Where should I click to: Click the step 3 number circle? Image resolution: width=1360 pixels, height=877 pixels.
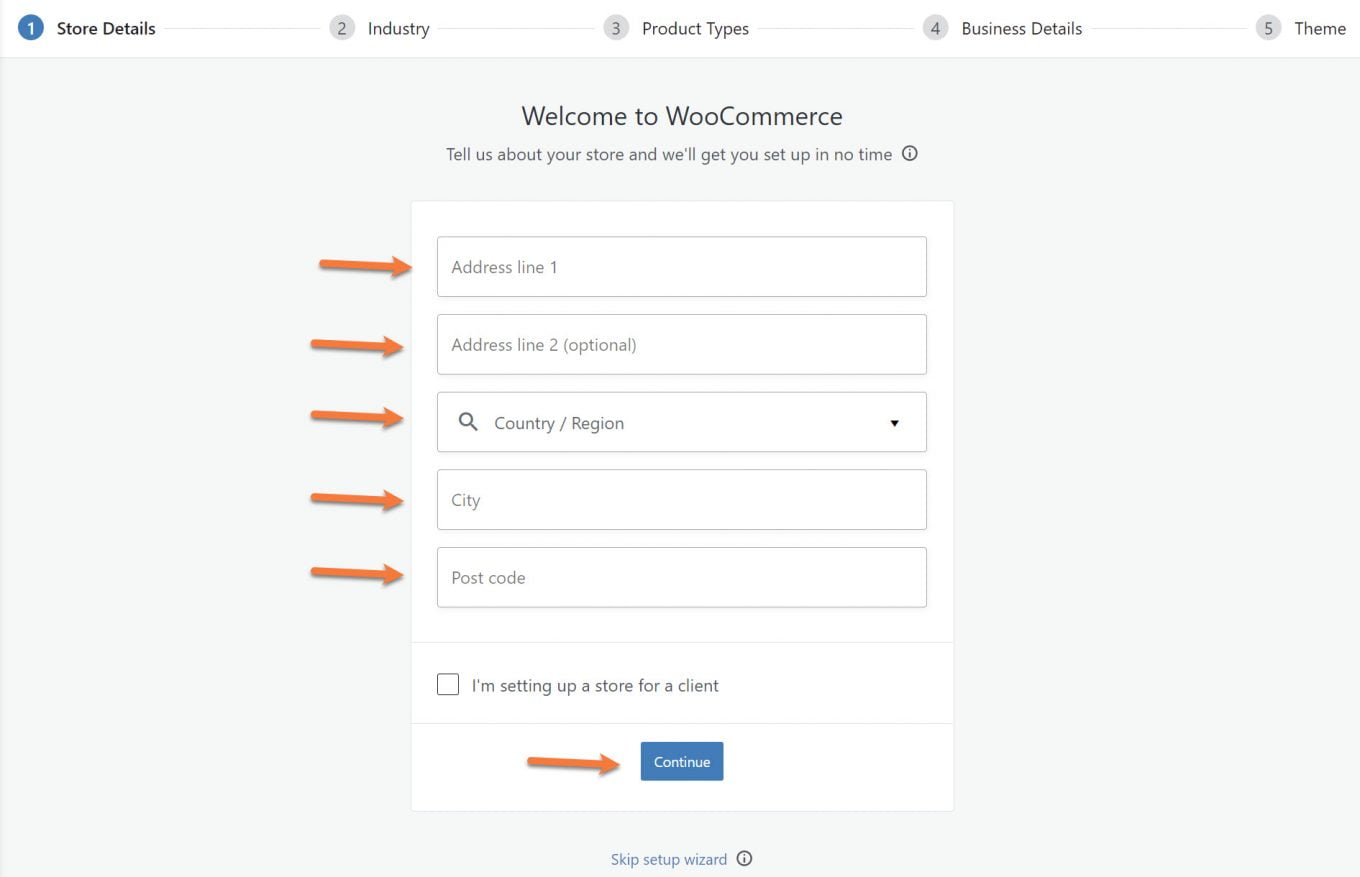(616, 28)
